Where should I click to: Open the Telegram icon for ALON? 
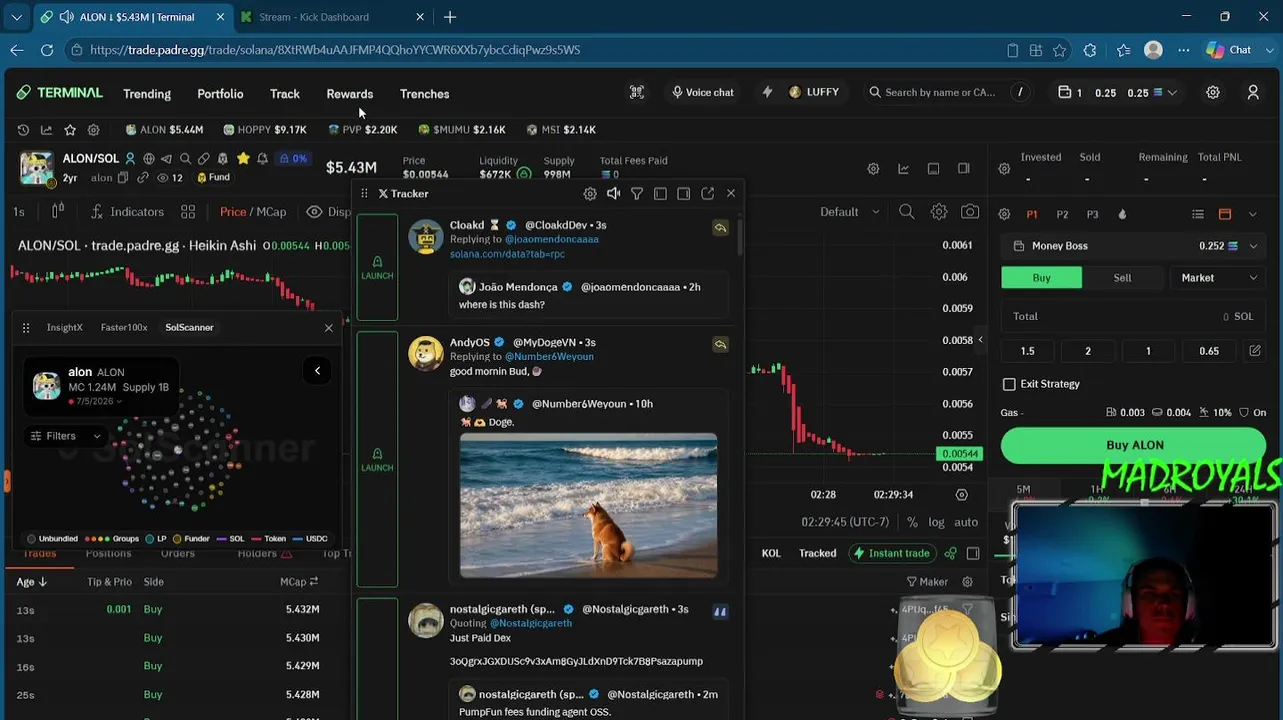pos(166,158)
